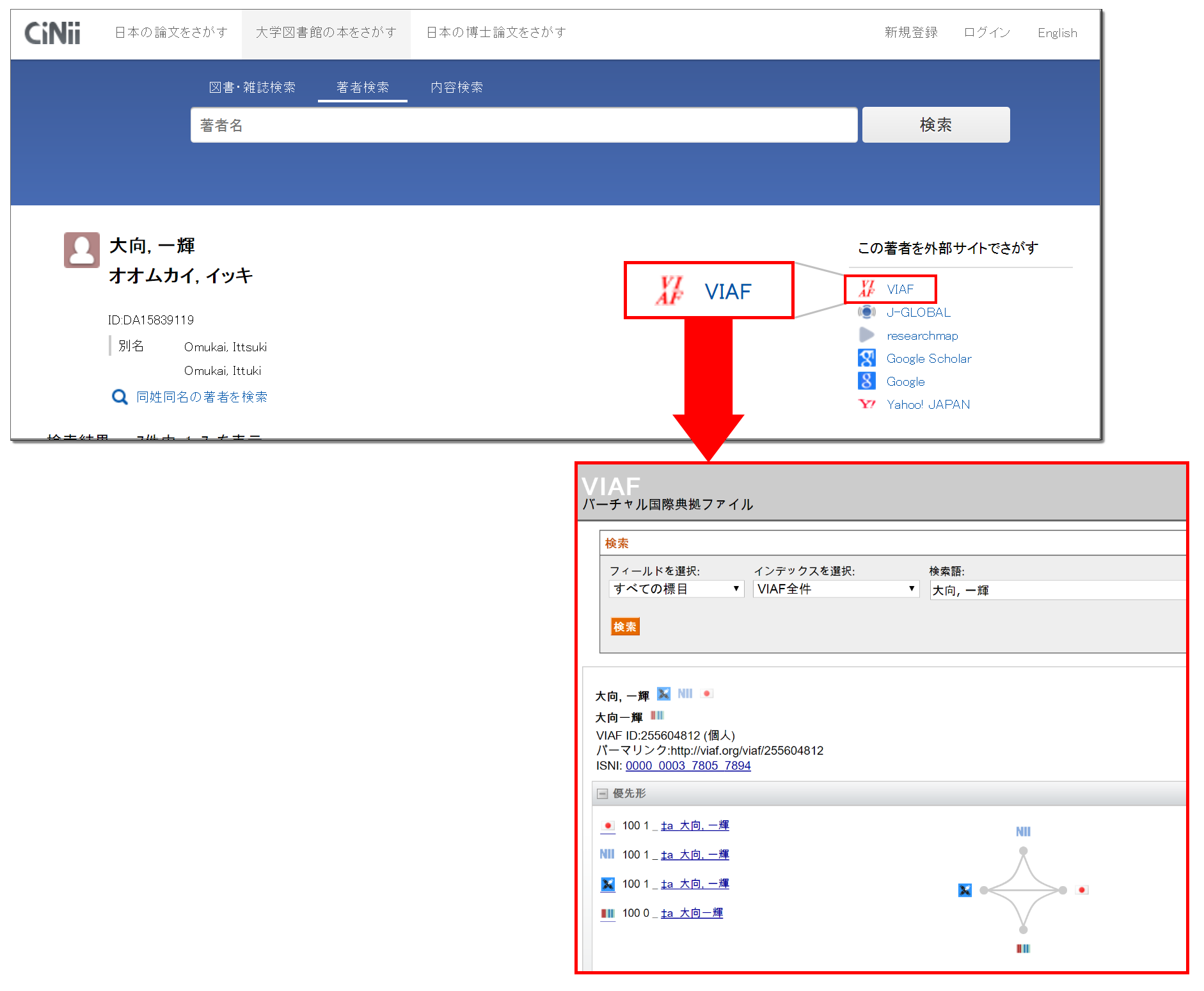1204x991 pixels.
Task: Click the Google icon
Action: tap(867, 381)
